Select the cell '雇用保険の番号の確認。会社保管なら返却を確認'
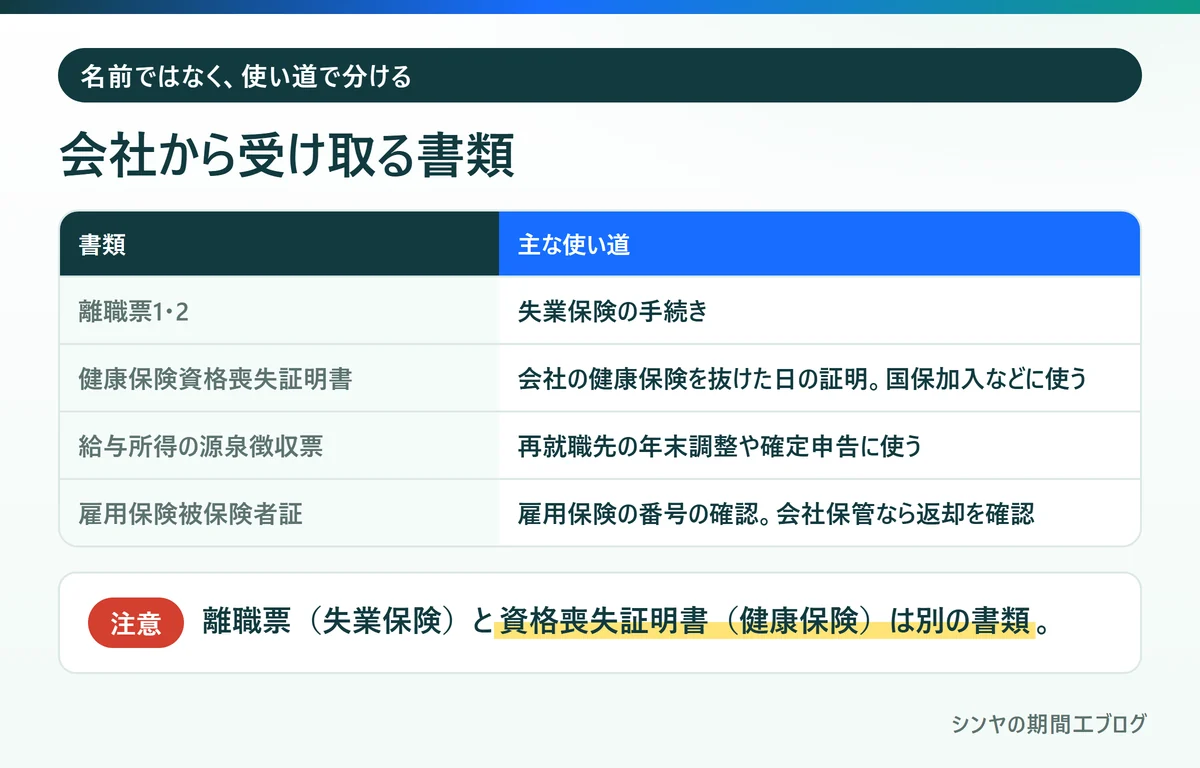This screenshot has height=768, width=1200. [819, 512]
